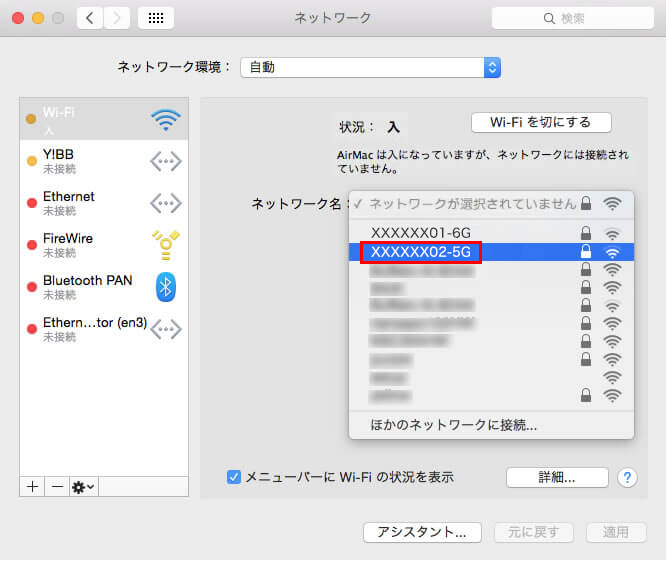This screenshot has height=562, width=666.
Task: Open the network environment dropdown
Action: 370,67
